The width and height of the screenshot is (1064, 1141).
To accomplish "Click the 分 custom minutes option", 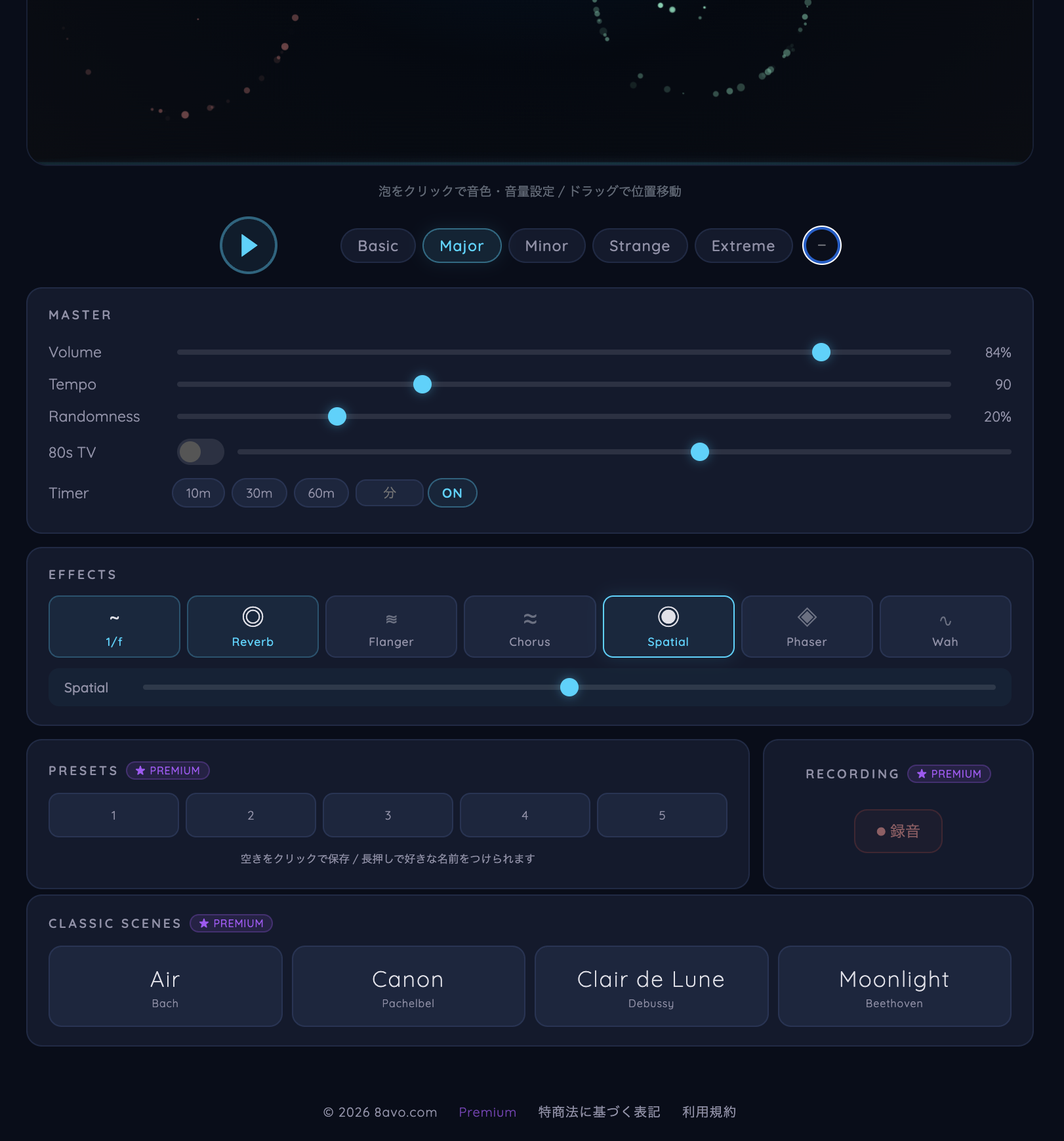I will tap(389, 492).
